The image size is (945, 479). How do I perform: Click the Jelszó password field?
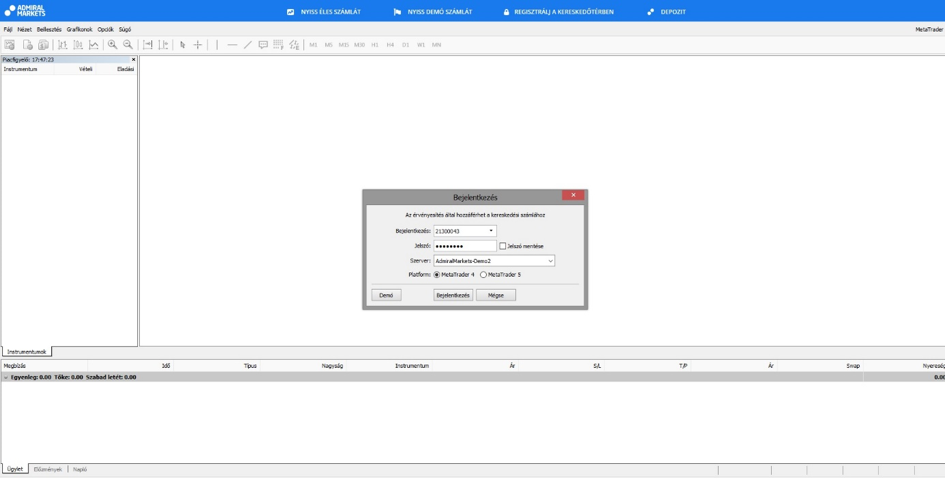pyautogui.click(x=465, y=246)
